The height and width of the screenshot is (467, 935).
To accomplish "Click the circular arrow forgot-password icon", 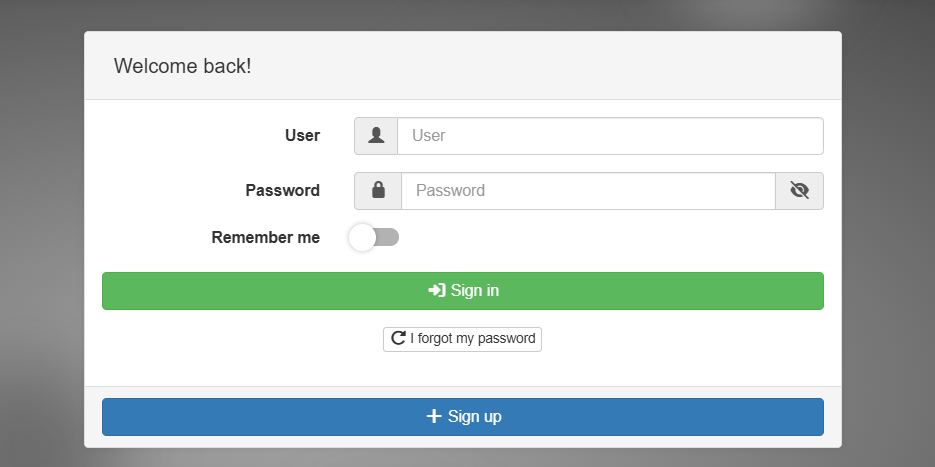I will point(398,338).
